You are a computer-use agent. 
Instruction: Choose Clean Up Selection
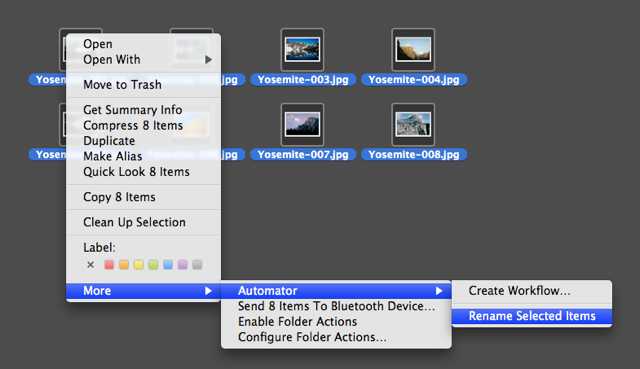pos(143,222)
